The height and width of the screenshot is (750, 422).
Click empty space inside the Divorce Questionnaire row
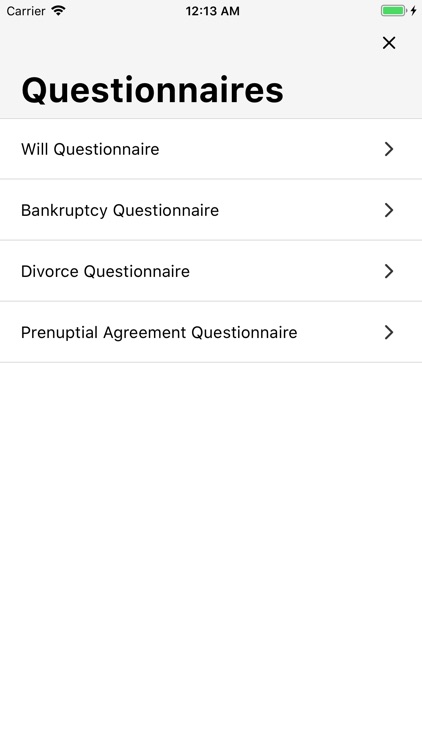point(287,271)
